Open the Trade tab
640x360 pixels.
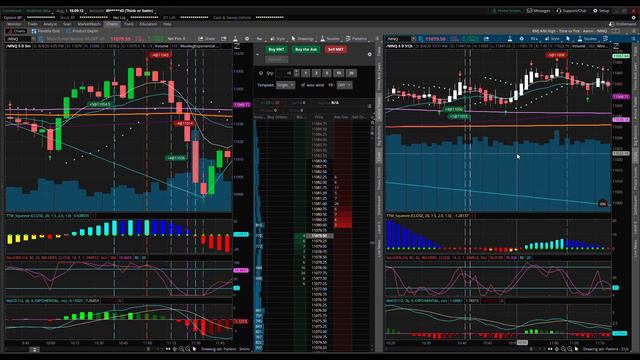(32, 24)
